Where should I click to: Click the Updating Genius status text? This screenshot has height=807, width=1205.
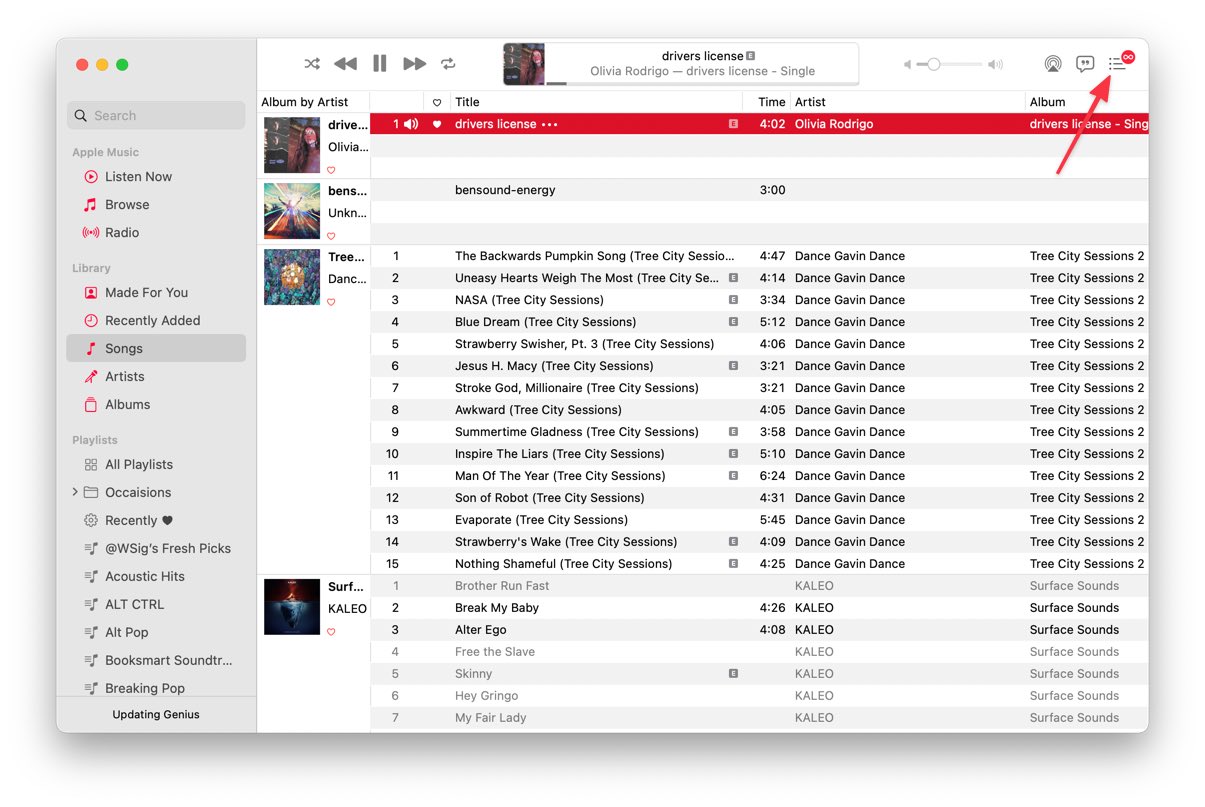156,715
